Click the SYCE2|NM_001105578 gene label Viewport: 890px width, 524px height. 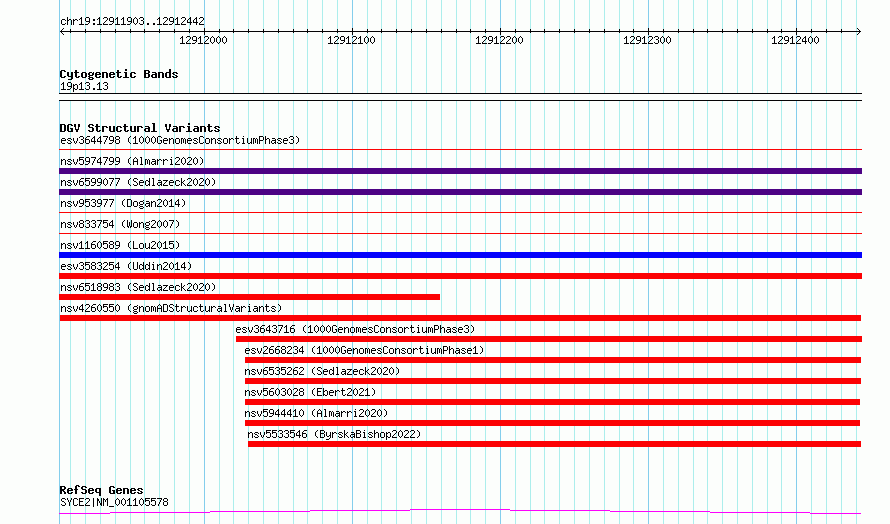tap(114, 502)
